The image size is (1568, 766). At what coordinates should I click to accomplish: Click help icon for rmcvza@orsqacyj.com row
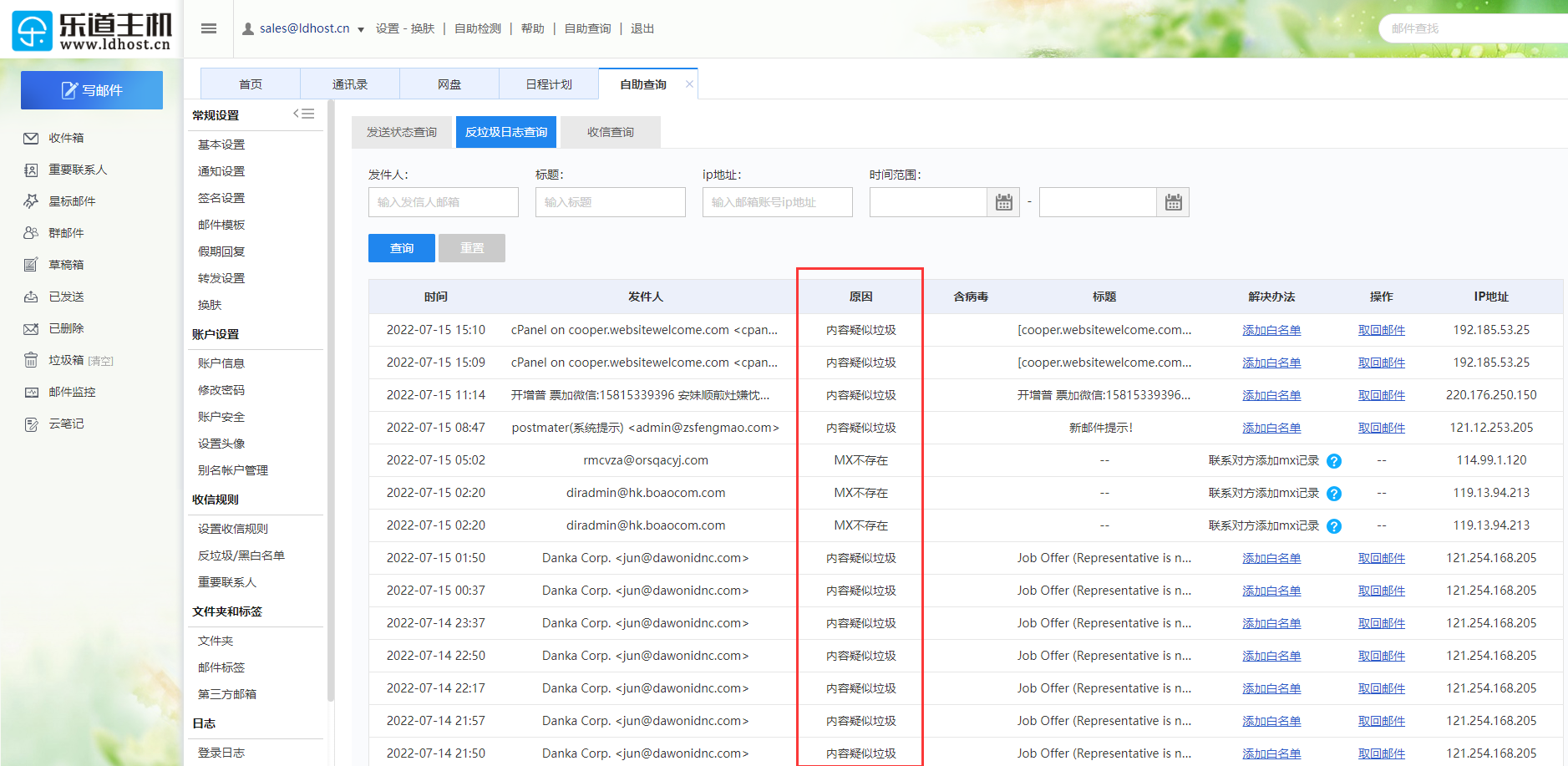pyautogui.click(x=1334, y=461)
